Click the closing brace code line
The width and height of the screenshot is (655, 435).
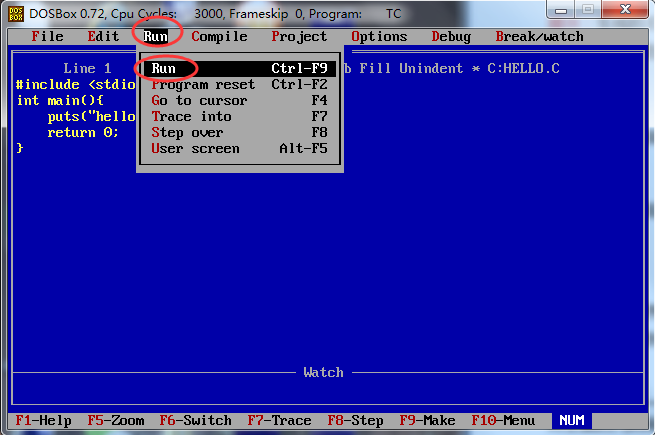19,148
